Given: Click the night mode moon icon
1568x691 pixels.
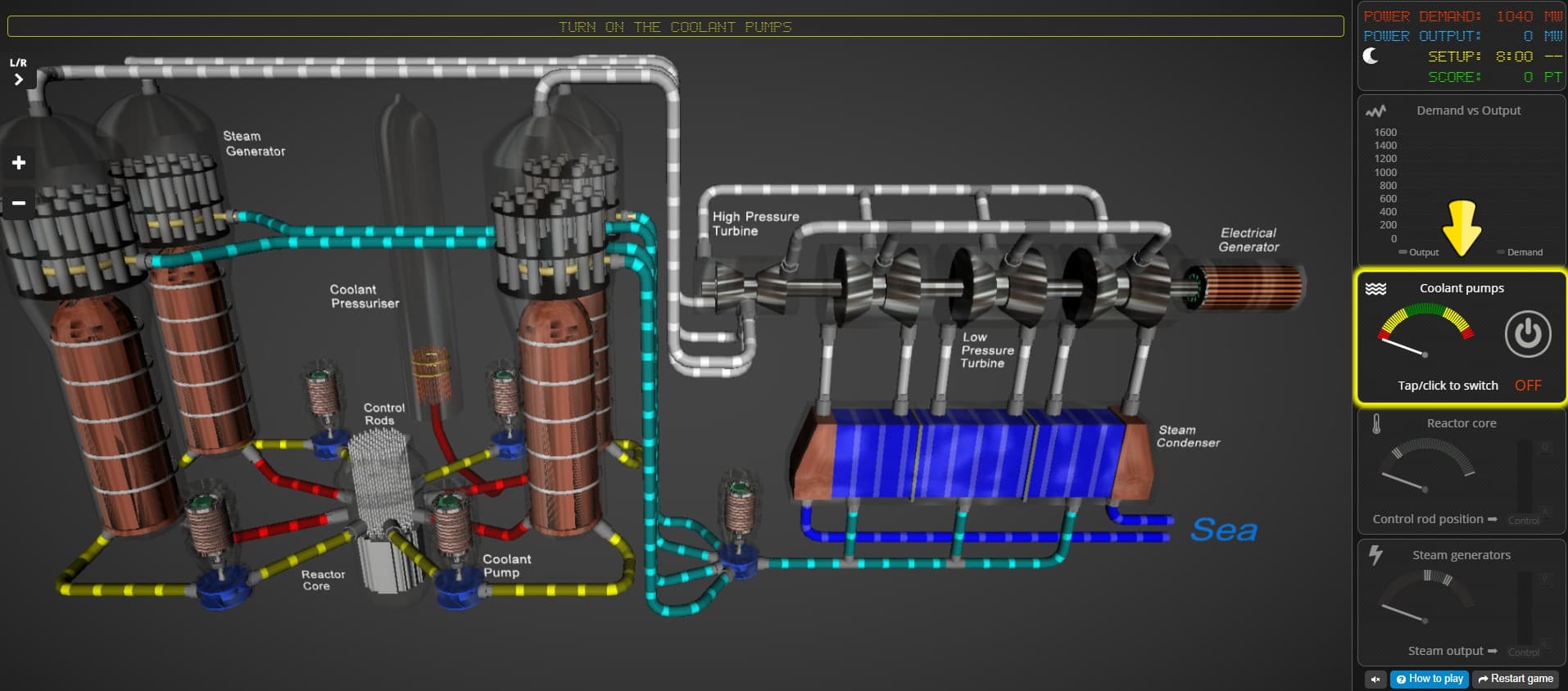Looking at the screenshot, I should pyautogui.click(x=1371, y=56).
